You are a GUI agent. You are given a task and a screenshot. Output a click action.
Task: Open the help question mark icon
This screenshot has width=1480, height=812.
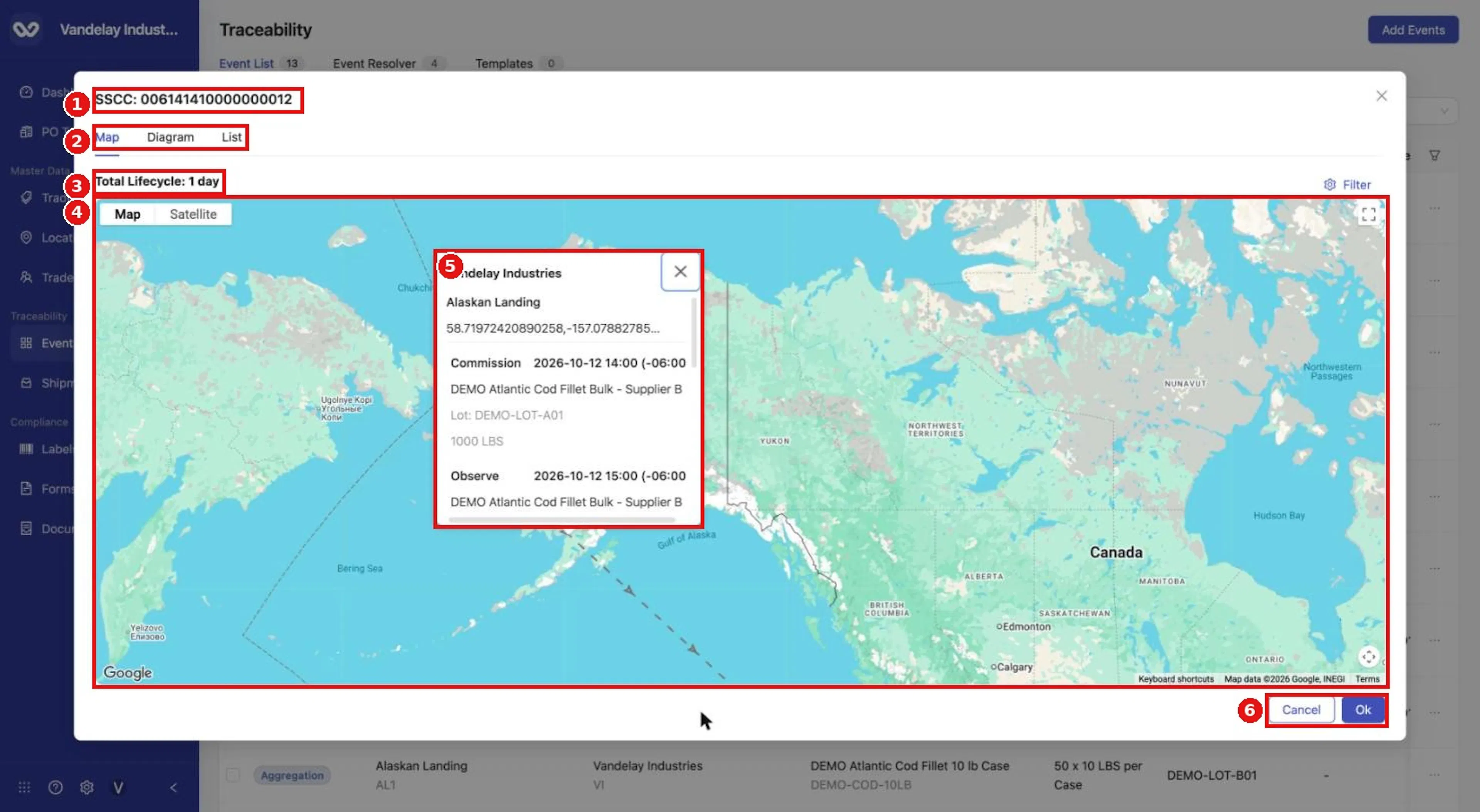pos(55,787)
